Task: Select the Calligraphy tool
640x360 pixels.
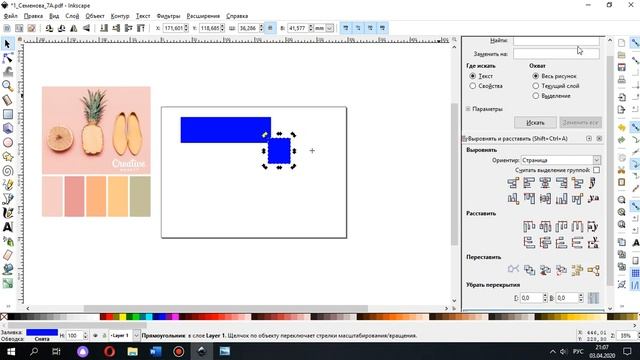Action: 7,213
